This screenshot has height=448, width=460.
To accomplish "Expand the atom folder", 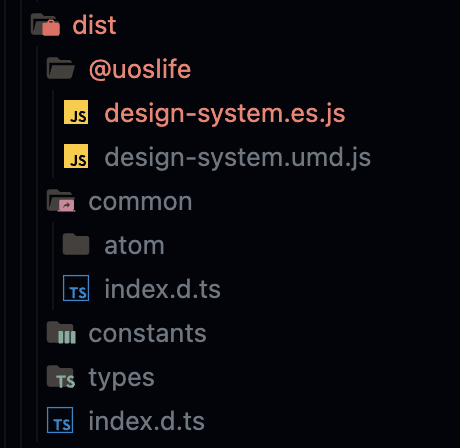I will (134, 246).
